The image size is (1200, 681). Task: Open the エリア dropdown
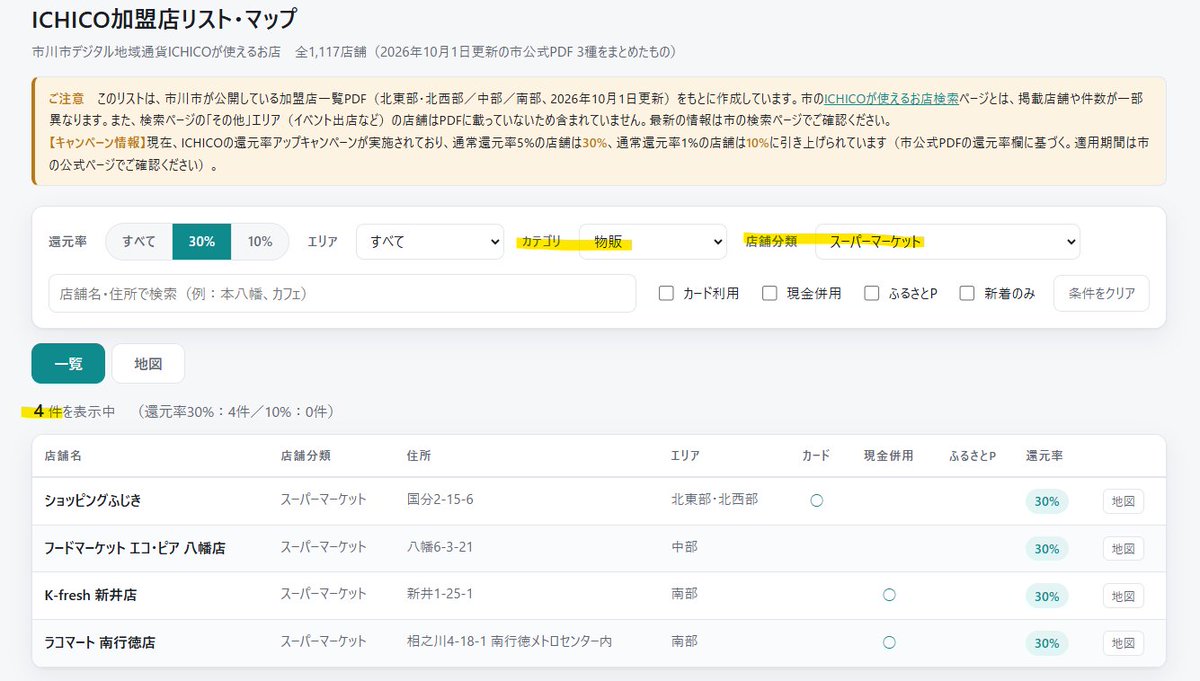(430, 241)
